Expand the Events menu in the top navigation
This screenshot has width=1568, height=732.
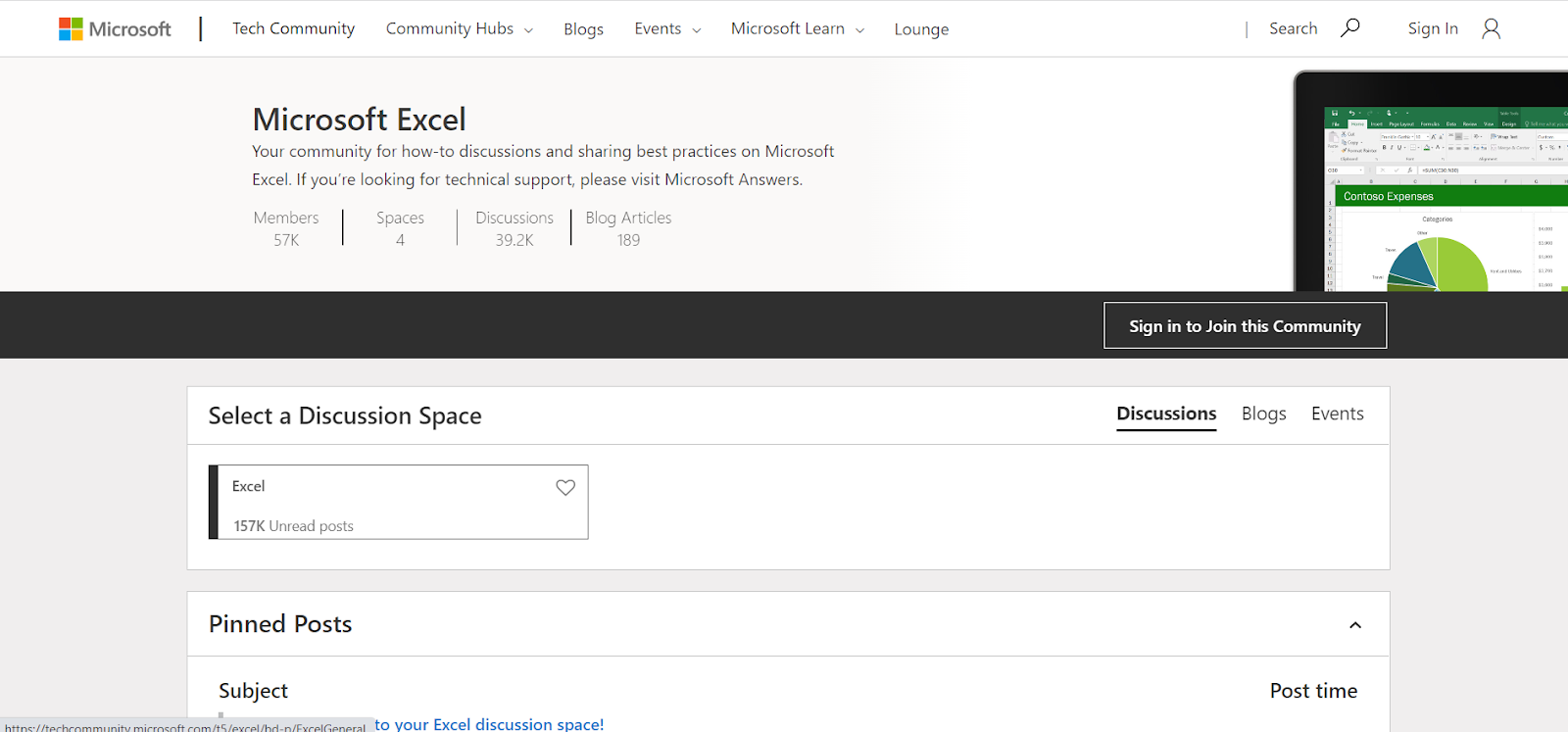click(667, 28)
